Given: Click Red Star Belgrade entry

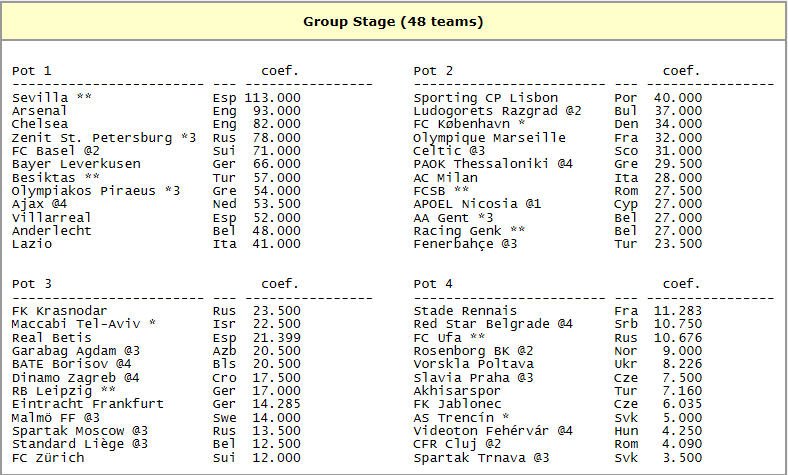Looking at the screenshot, I should click(493, 324).
